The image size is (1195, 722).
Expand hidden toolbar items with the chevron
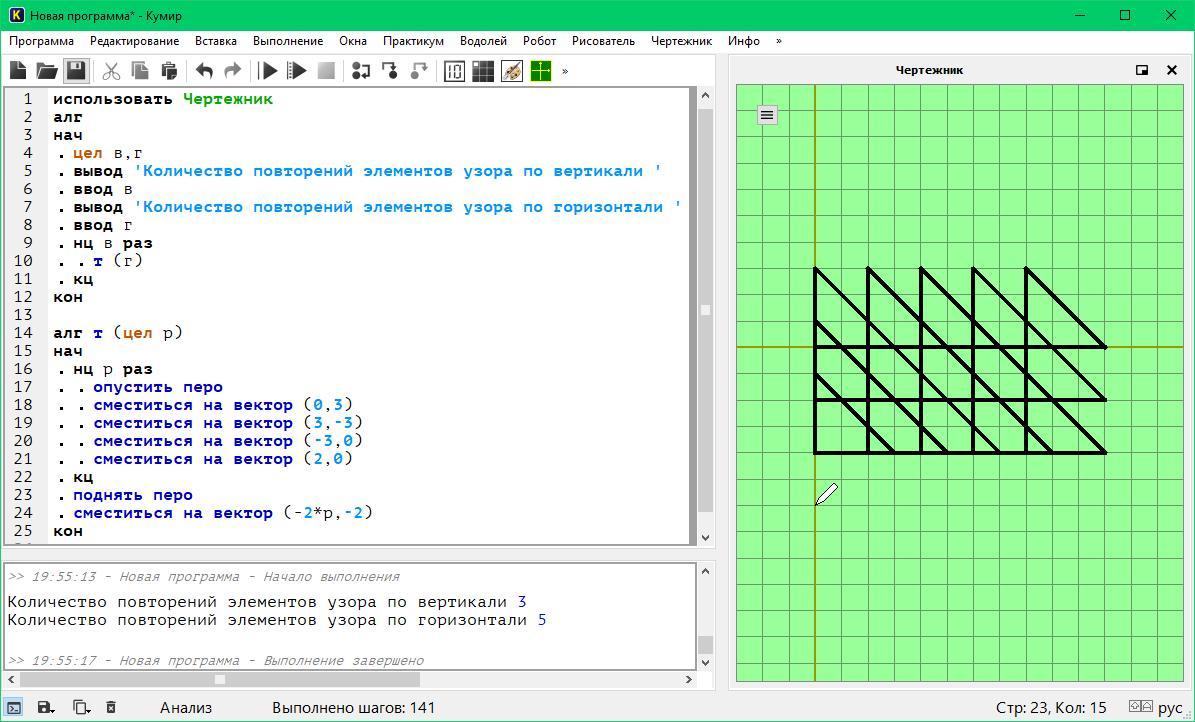(x=565, y=71)
